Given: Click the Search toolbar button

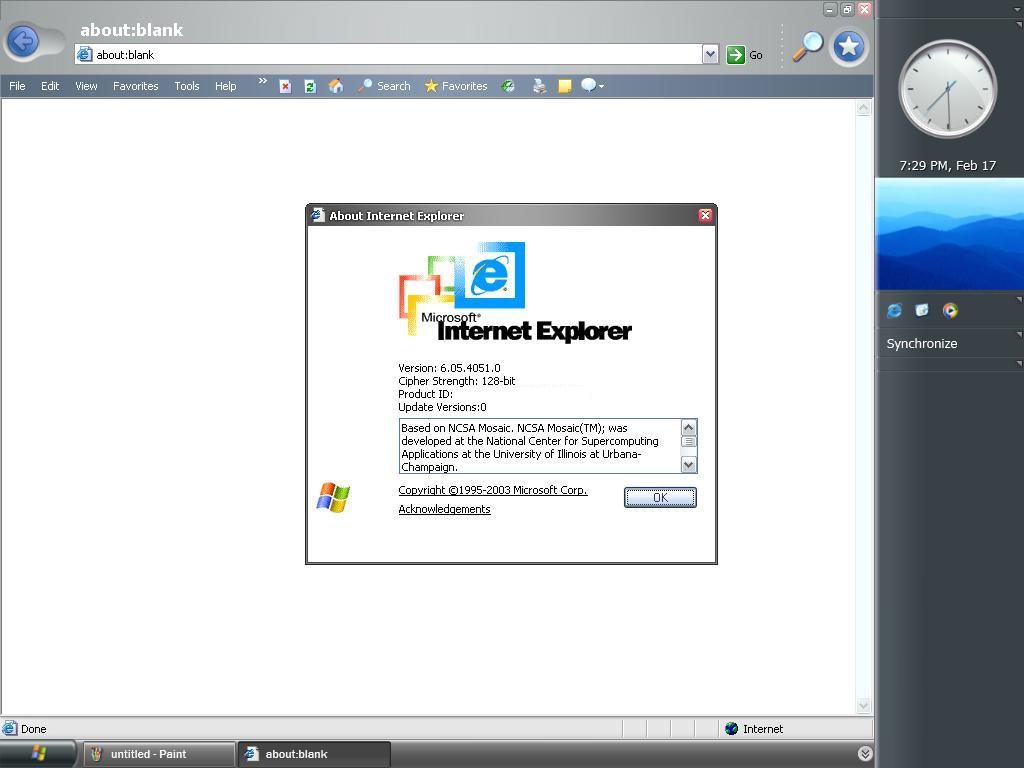Looking at the screenshot, I should tap(385, 86).
